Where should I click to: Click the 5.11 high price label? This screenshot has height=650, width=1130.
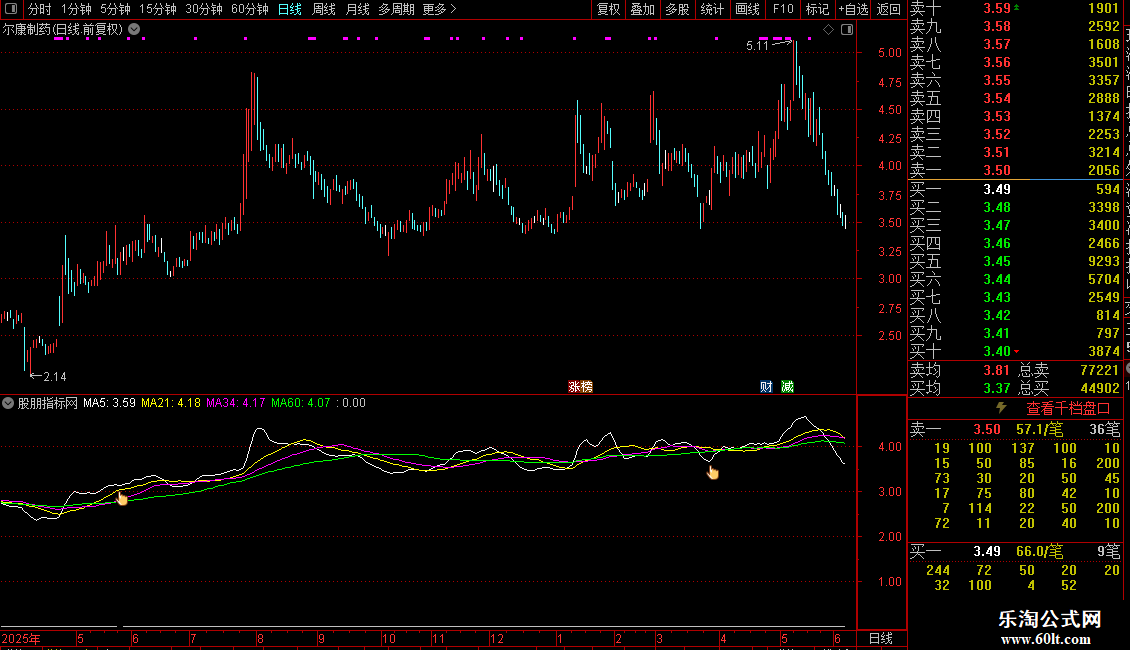[757, 45]
